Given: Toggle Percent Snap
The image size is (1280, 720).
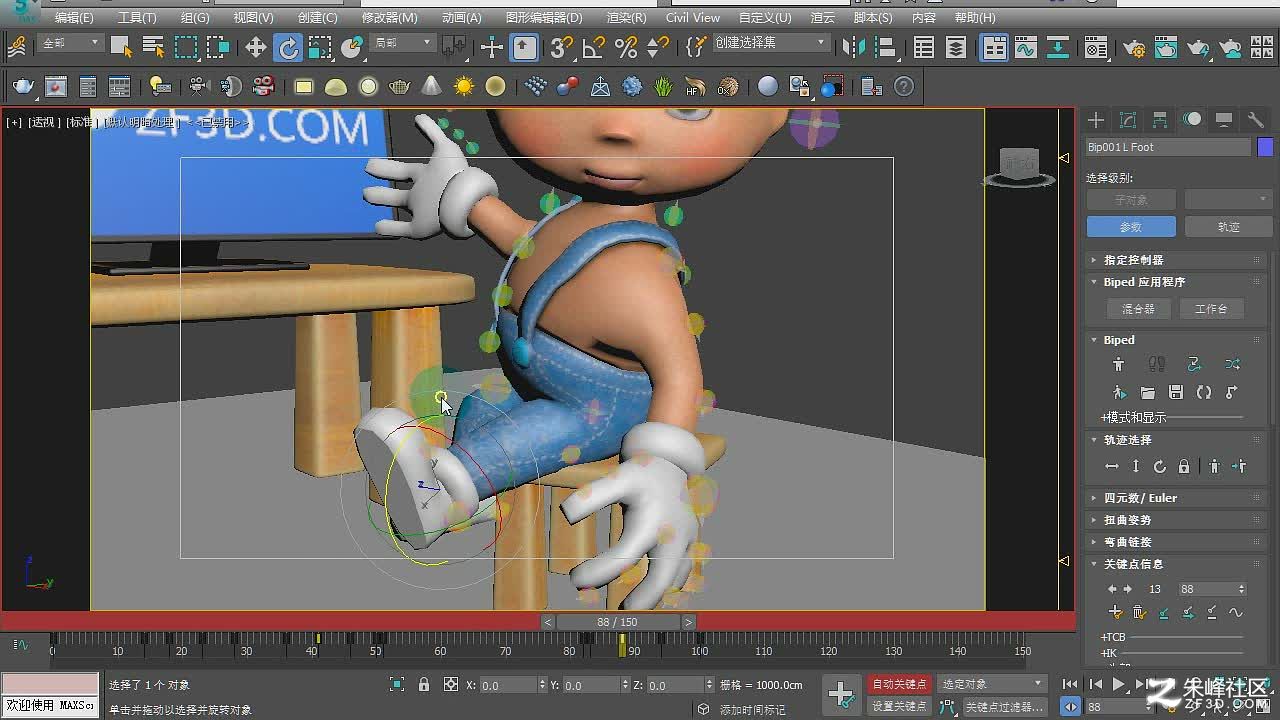Looking at the screenshot, I should tap(626, 47).
